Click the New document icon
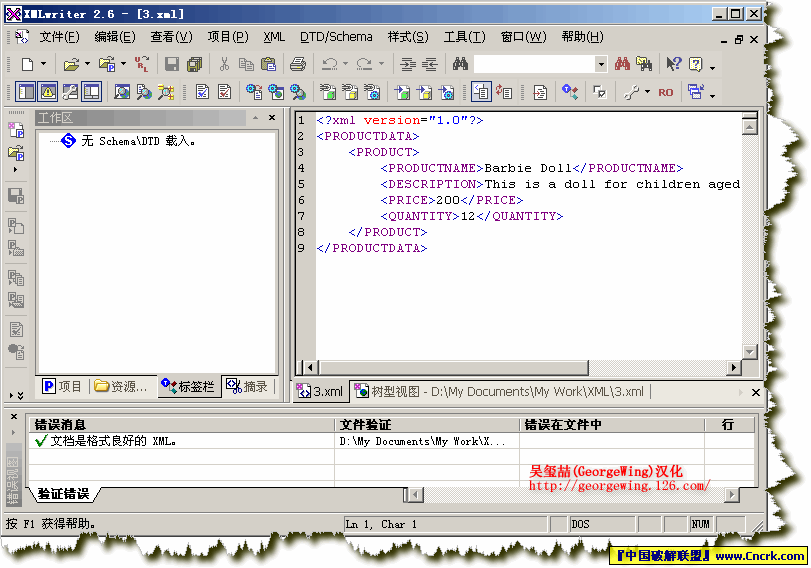811x568 pixels. (x=27, y=64)
